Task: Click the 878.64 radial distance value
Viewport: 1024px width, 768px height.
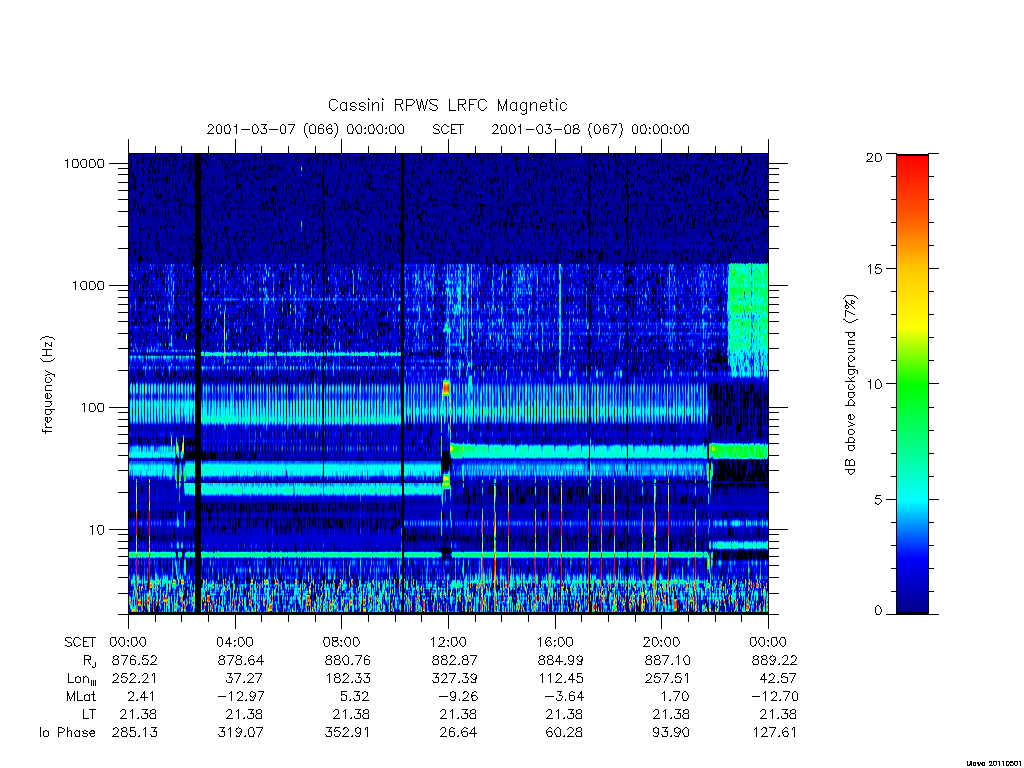Action: click(x=241, y=660)
